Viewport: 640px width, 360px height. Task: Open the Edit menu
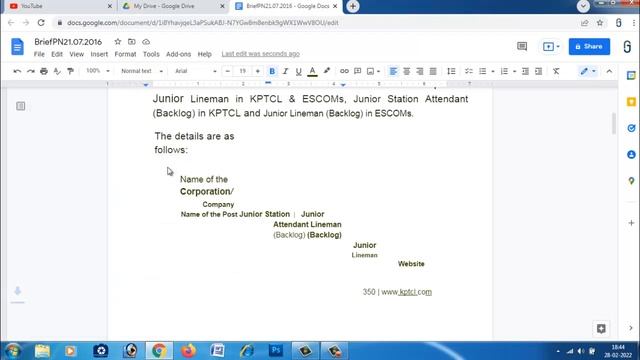coord(57,54)
